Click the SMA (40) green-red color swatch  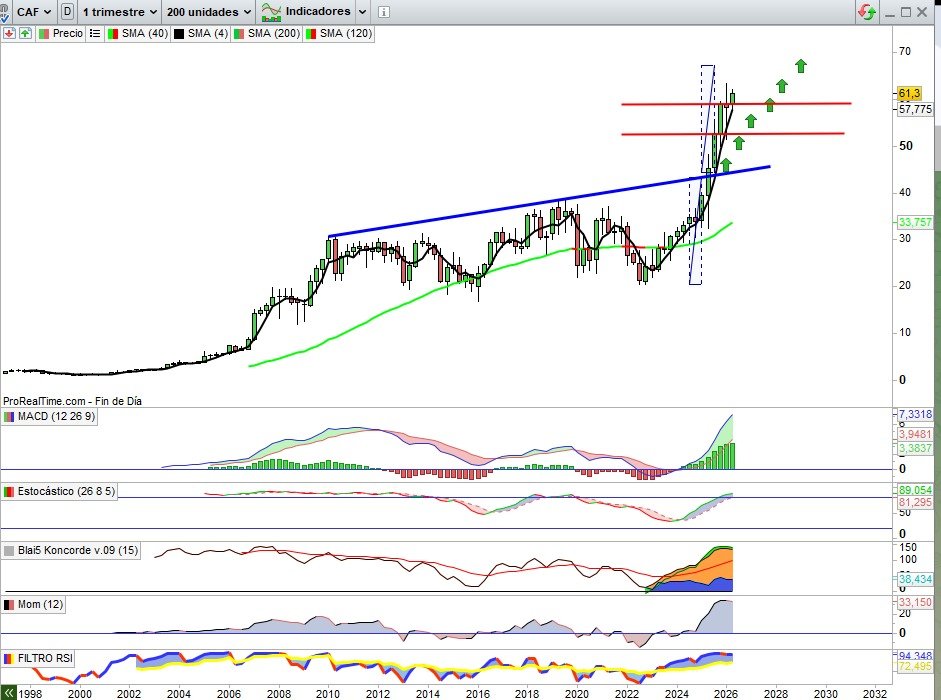point(113,34)
